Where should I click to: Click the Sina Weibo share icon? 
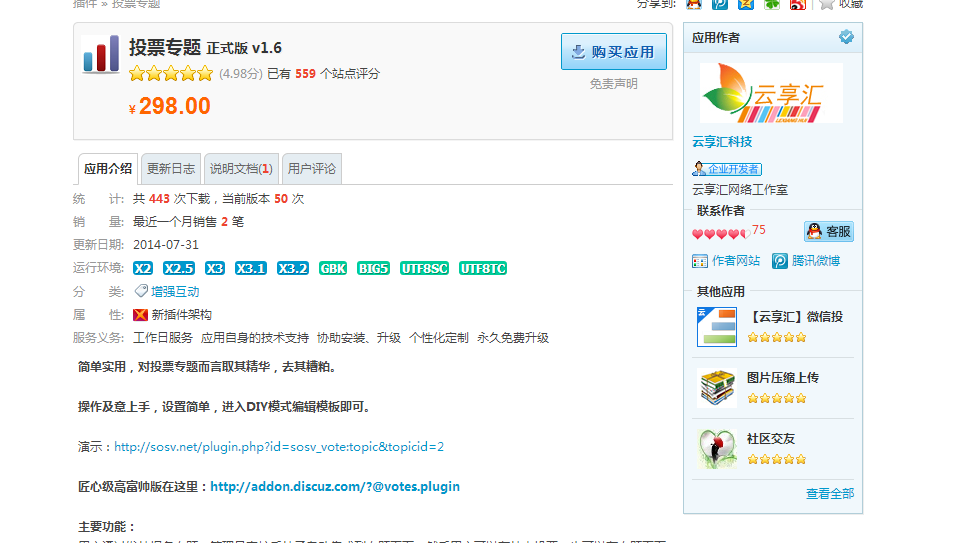(x=797, y=4)
